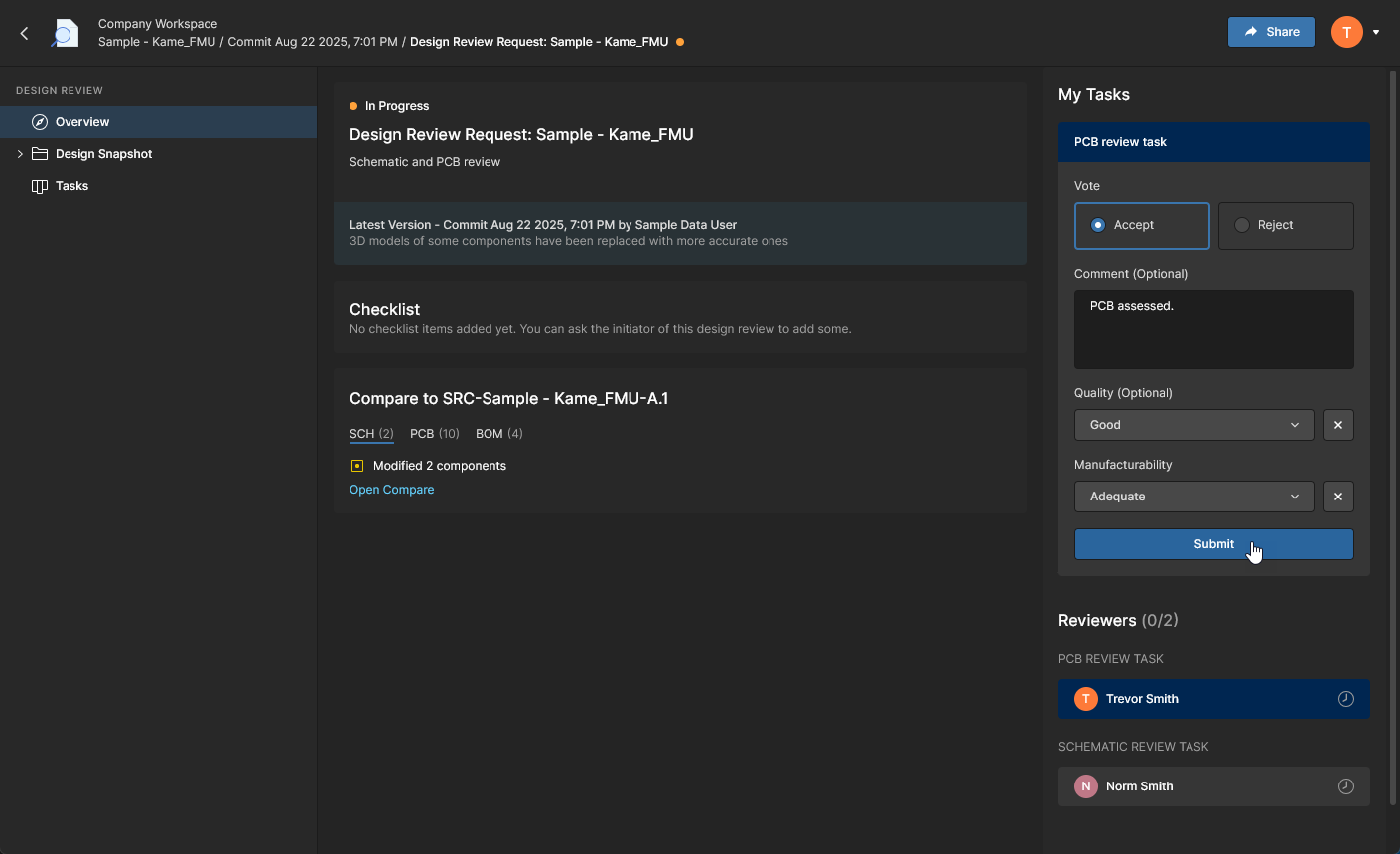This screenshot has width=1400, height=854.
Task: Switch to the BOM compare tab
Action: pyautogui.click(x=498, y=434)
